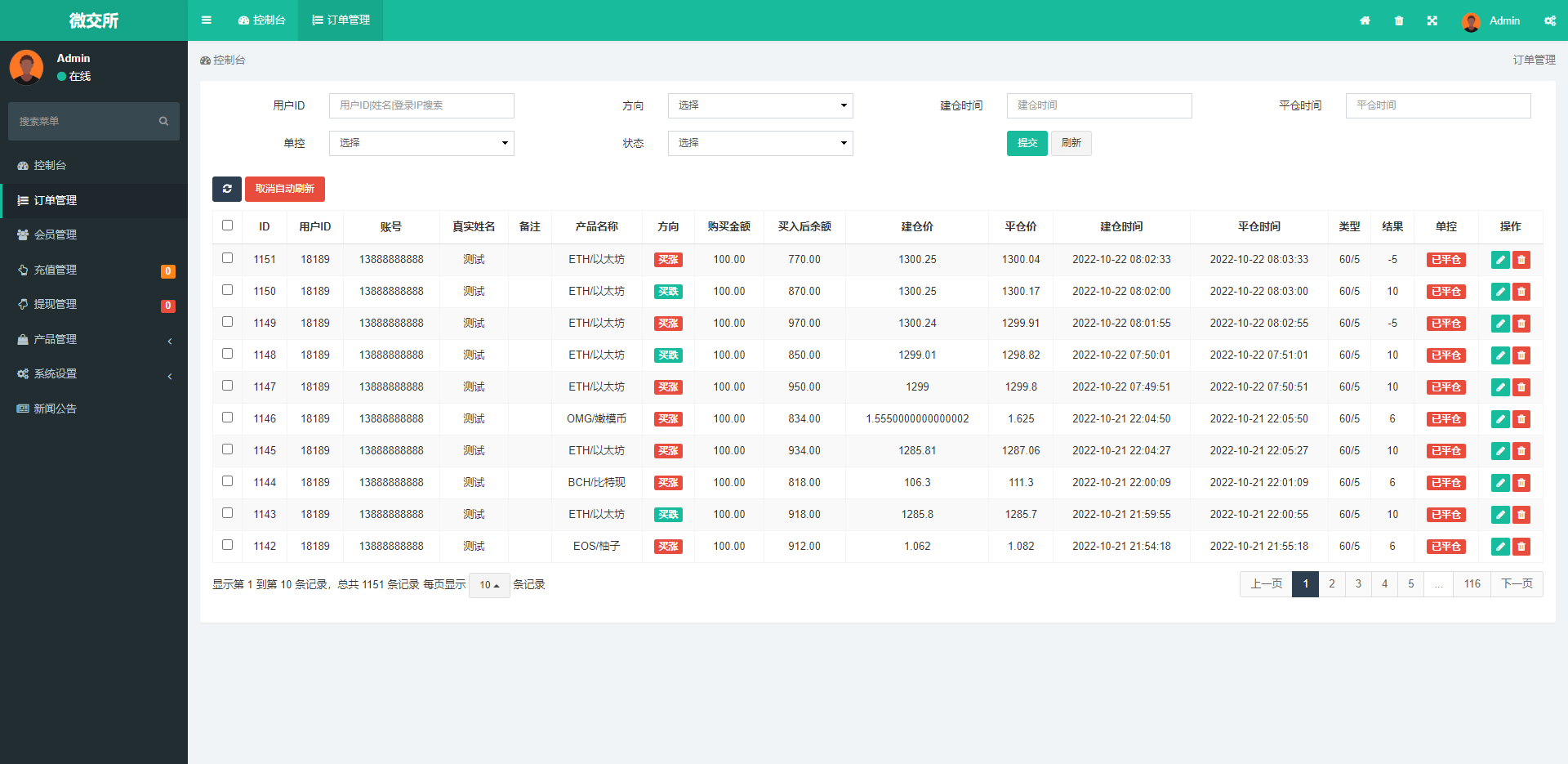Click the search magnifier in the sidebar
Image resolution: width=1568 pixels, height=764 pixels.
tap(163, 121)
